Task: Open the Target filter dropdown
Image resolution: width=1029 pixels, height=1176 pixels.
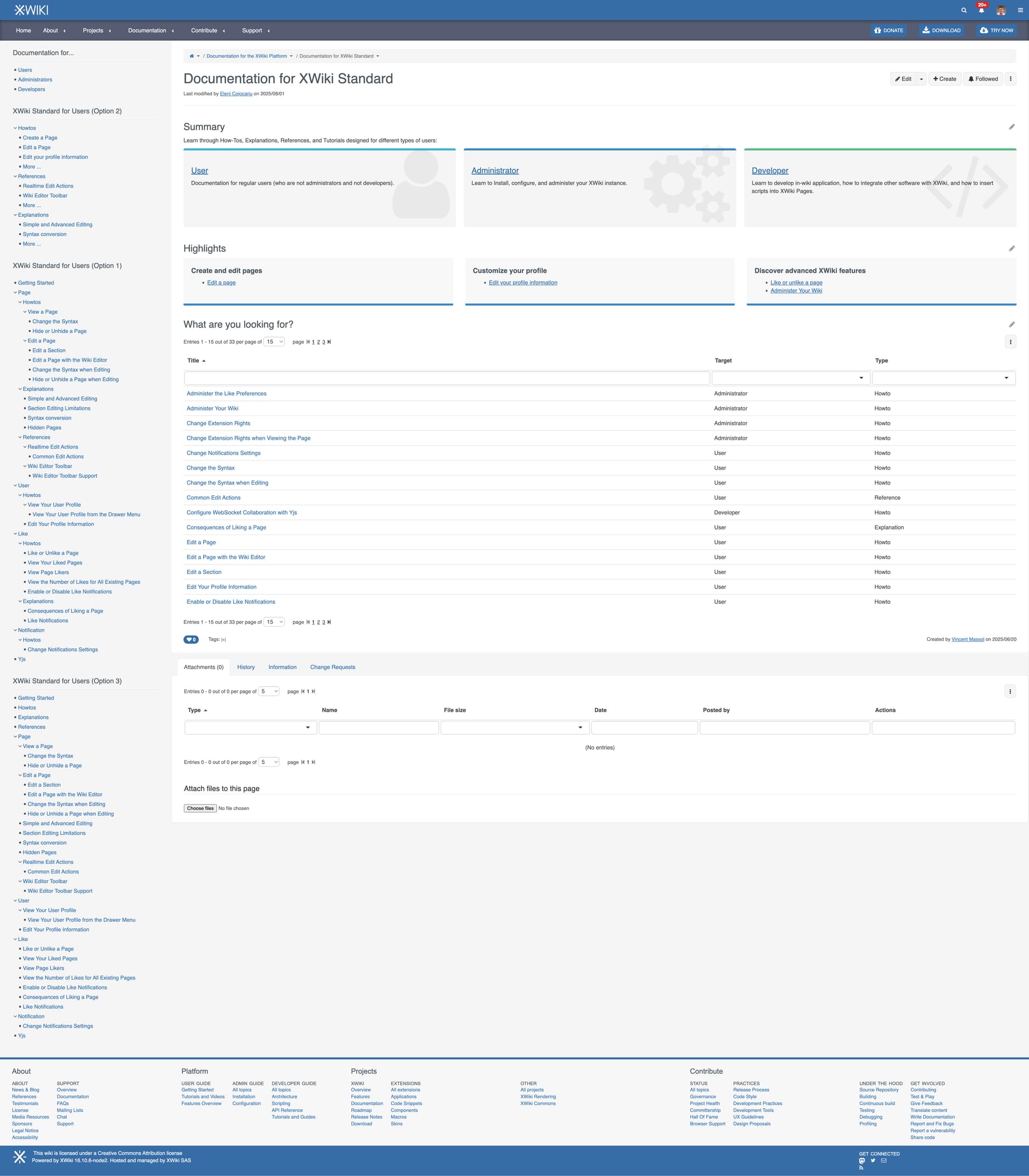Action: pyautogui.click(x=791, y=378)
